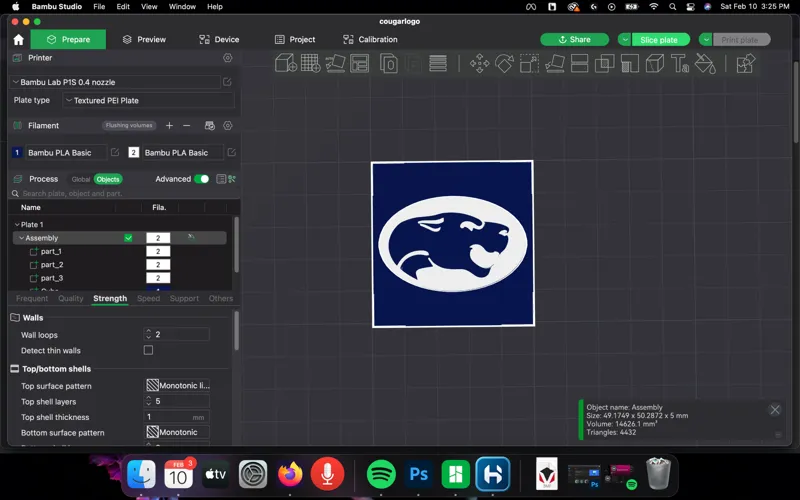
Task: Open Filament settings gear icon
Action: point(228,126)
